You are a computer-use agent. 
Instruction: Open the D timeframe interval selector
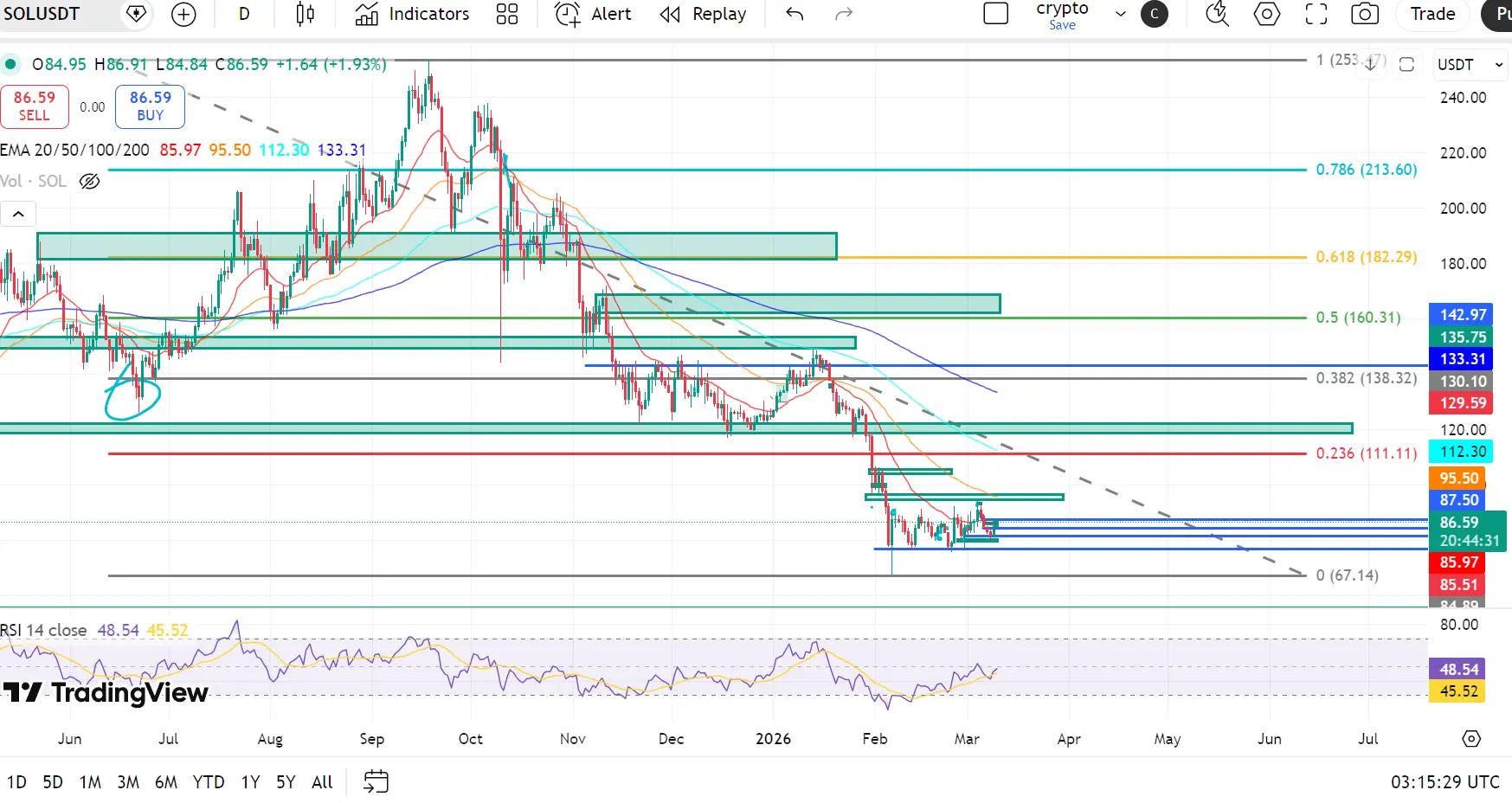point(244,14)
